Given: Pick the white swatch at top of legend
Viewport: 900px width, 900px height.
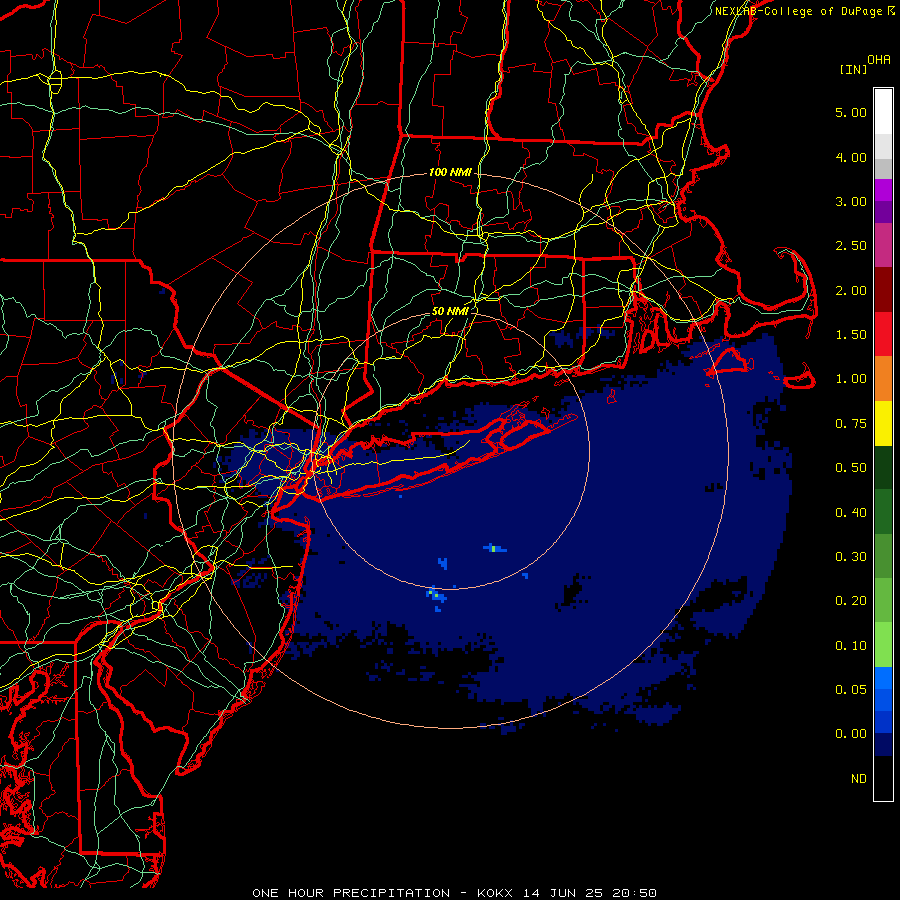Looking at the screenshot, I should pyautogui.click(x=883, y=112).
